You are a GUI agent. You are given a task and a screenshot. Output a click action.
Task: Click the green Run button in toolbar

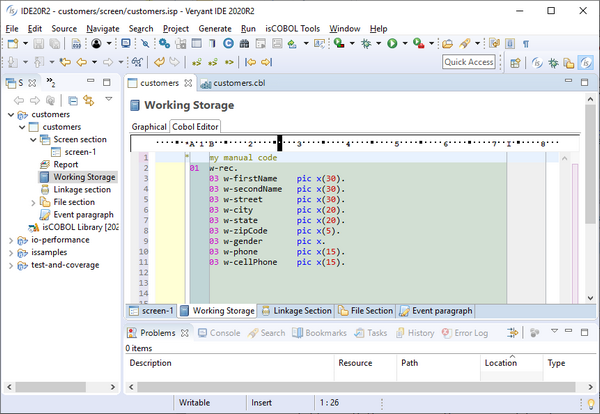(392, 44)
